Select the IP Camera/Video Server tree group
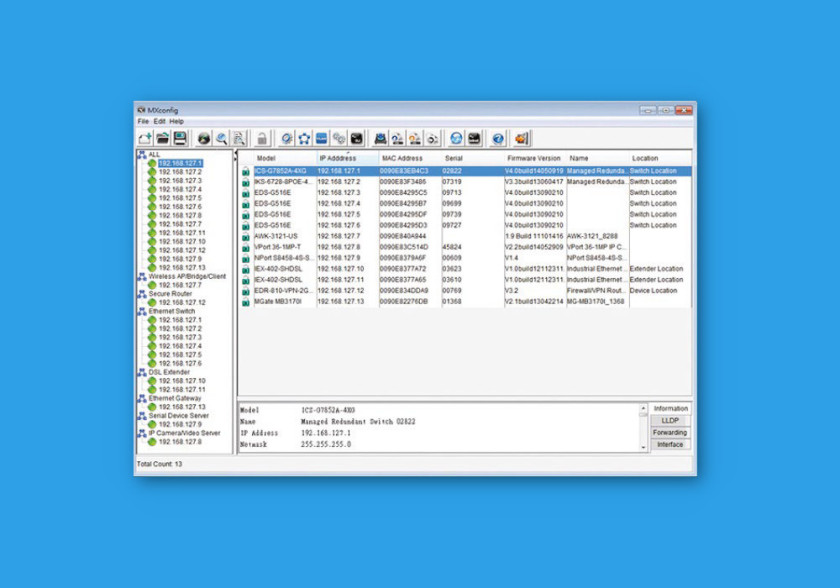840x588 pixels. tap(184, 433)
